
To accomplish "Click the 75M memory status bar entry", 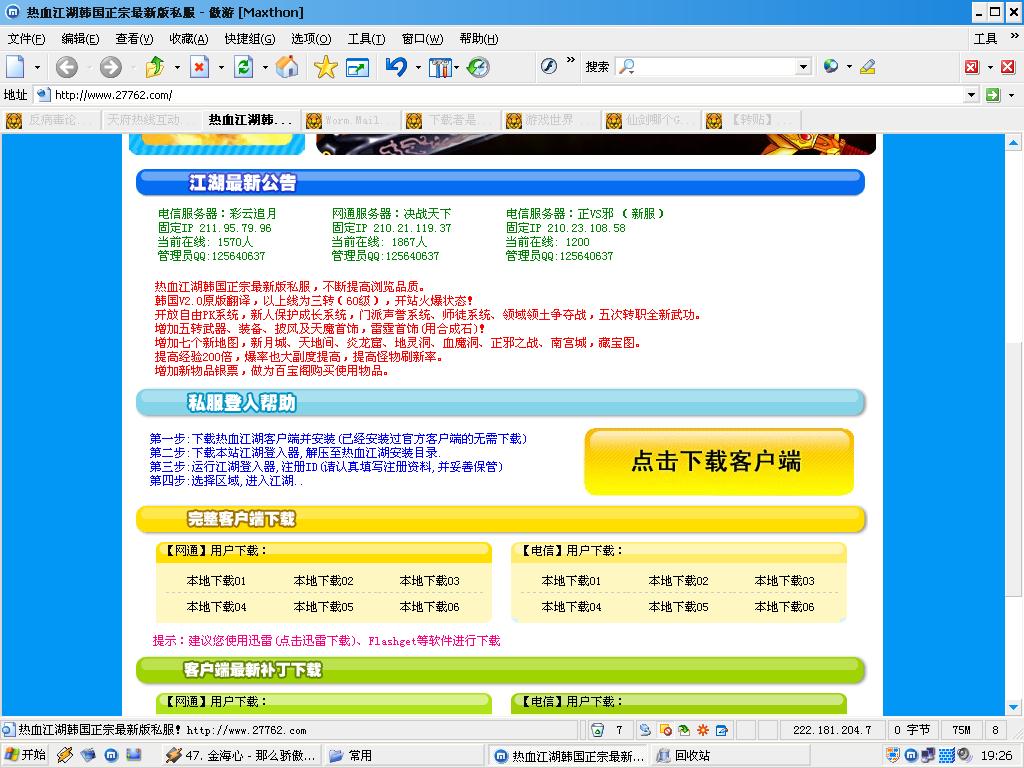I will (x=961, y=730).
